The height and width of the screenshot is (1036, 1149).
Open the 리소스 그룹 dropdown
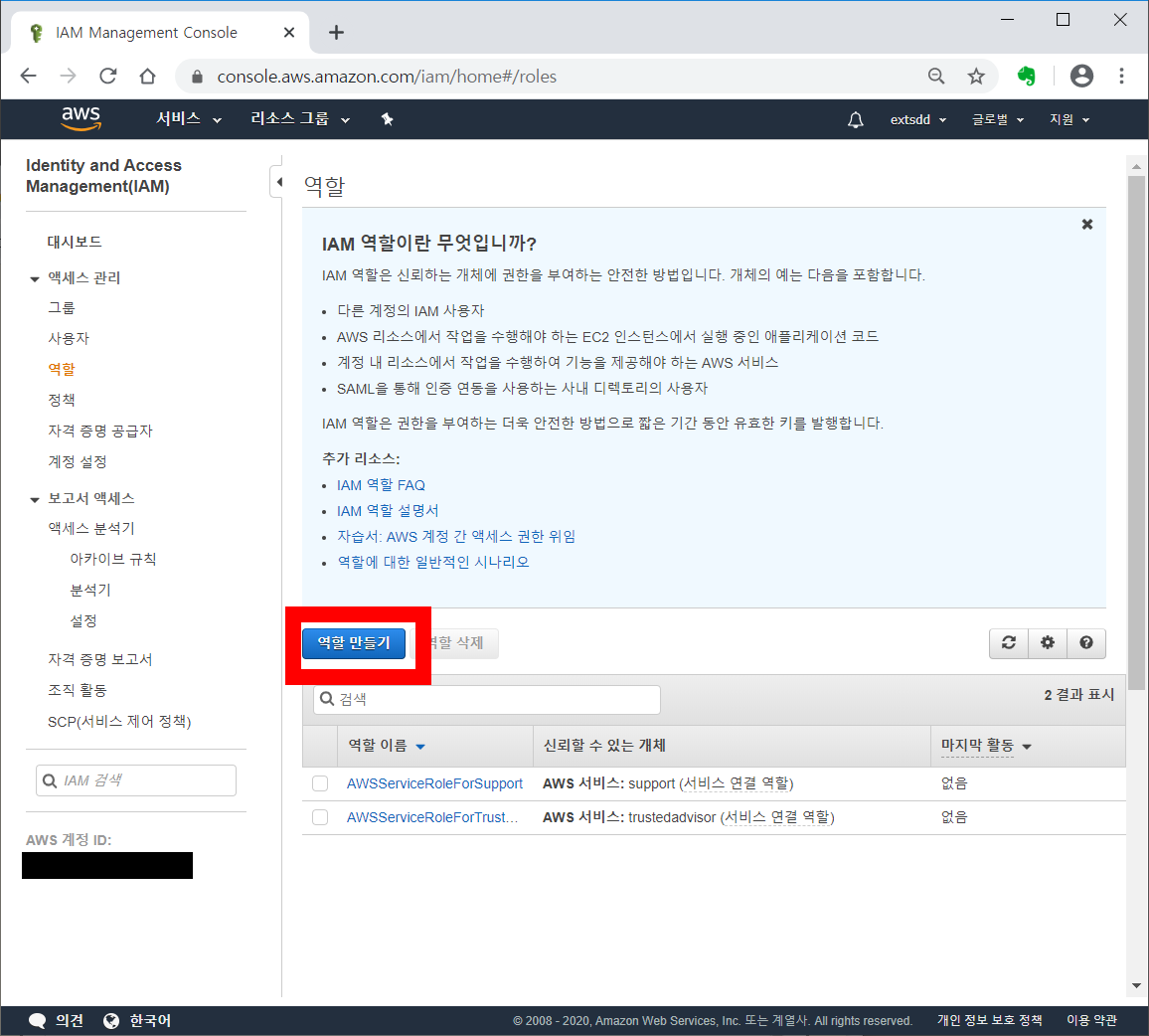pyautogui.click(x=300, y=118)
